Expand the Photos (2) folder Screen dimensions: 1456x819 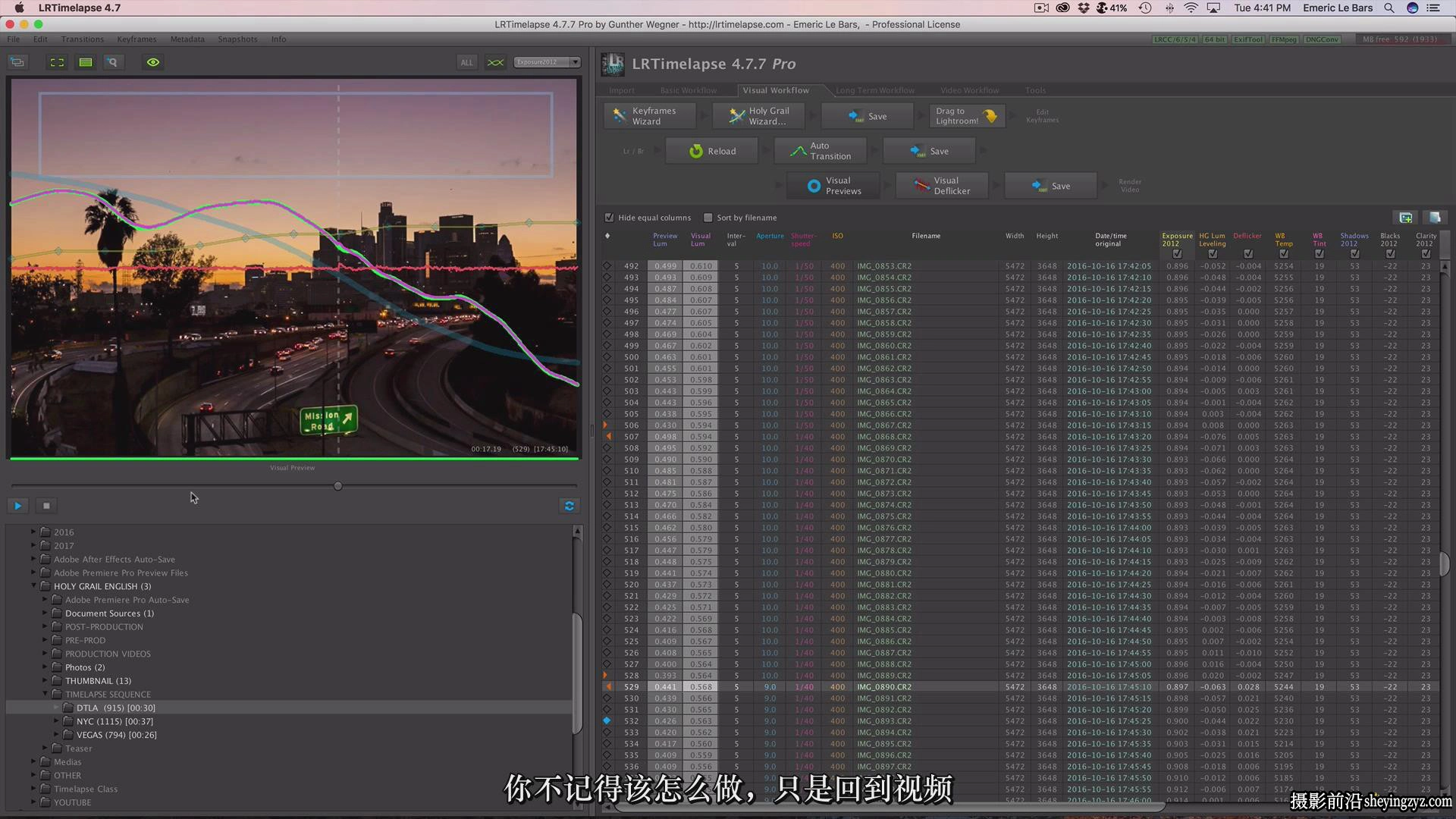pyautogui.click(x=45, y=667)
